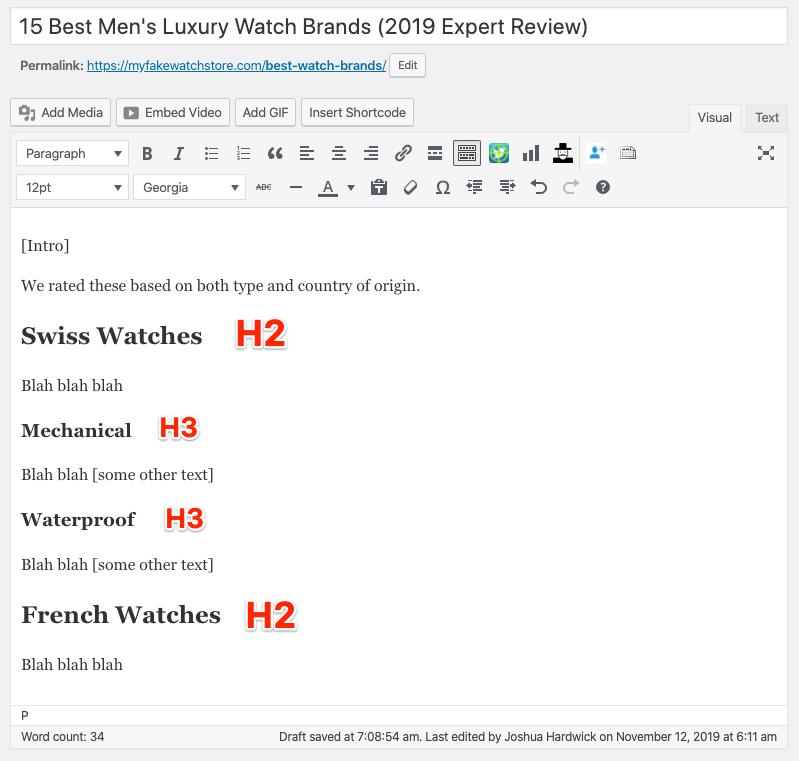Insert special character omega symbol
The width and height of the screenshot is (799, 761).
pos(443,188)
